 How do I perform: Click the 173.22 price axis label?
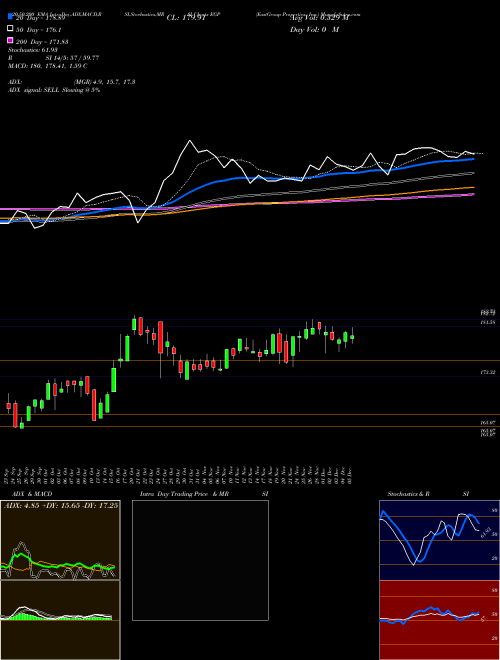pos(488,373)
